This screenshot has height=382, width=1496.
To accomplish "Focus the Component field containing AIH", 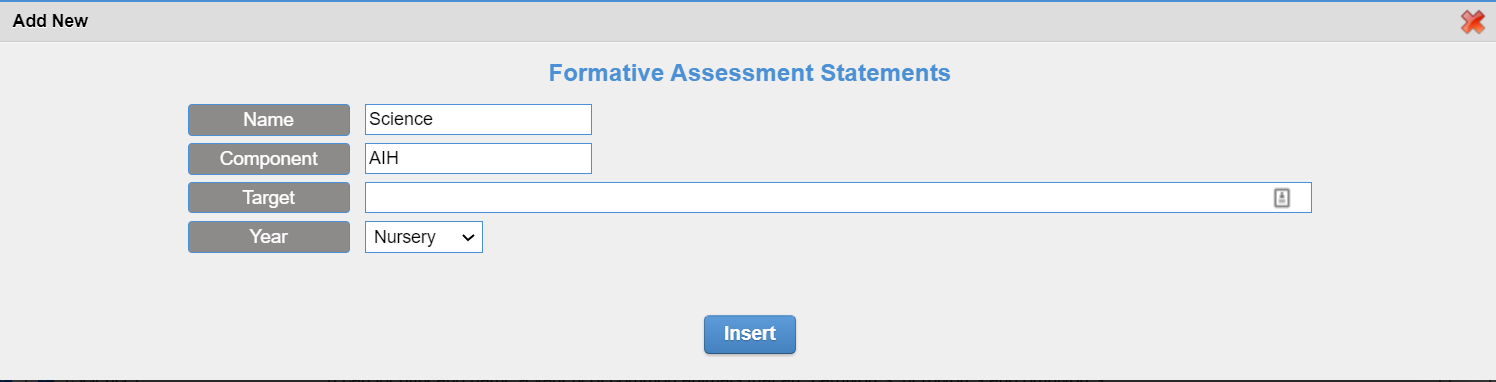I will pyautogui.click(x=478, y=158).
